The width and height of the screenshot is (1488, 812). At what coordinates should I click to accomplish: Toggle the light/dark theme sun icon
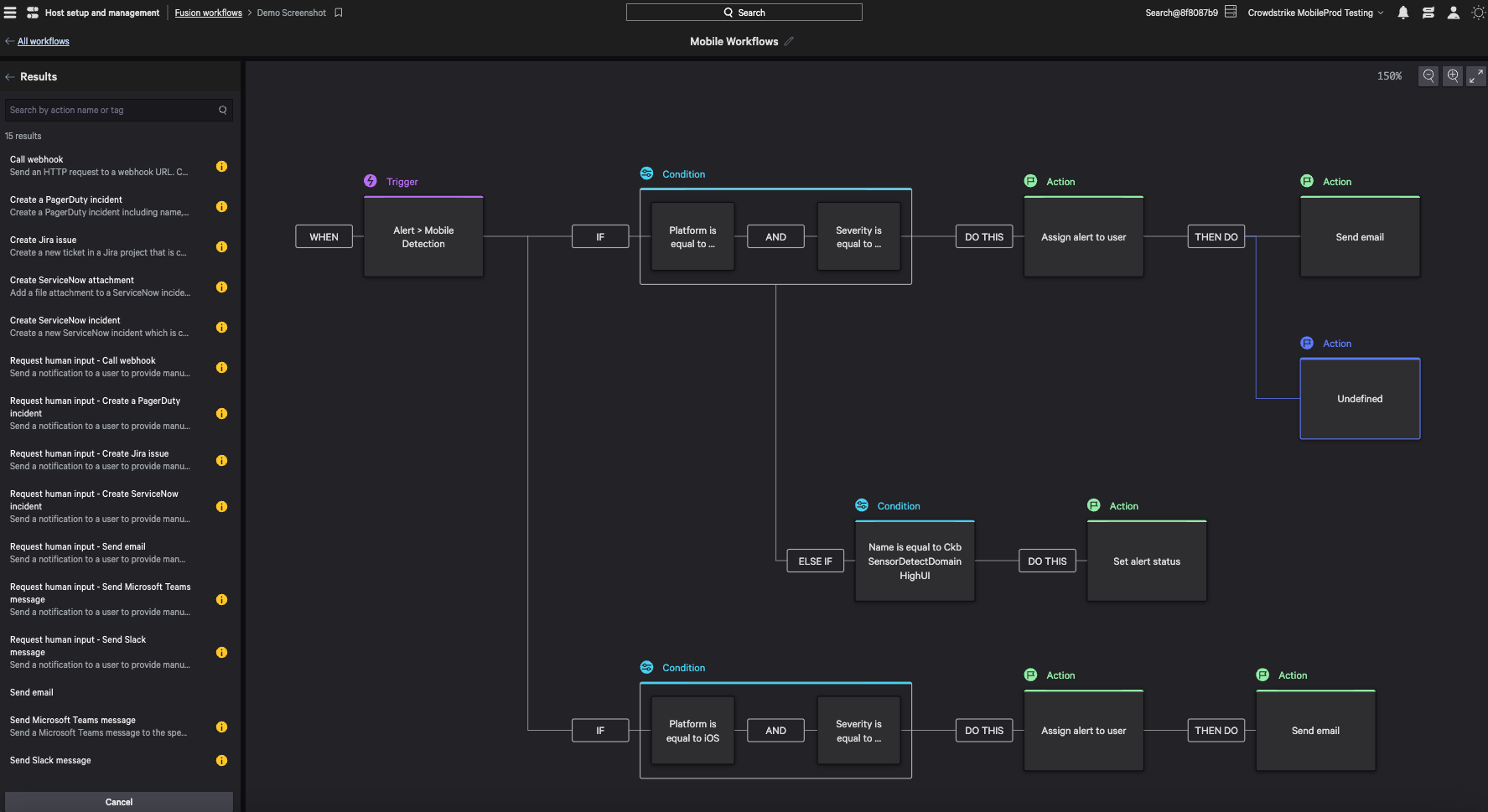(x=1478, y=13)
